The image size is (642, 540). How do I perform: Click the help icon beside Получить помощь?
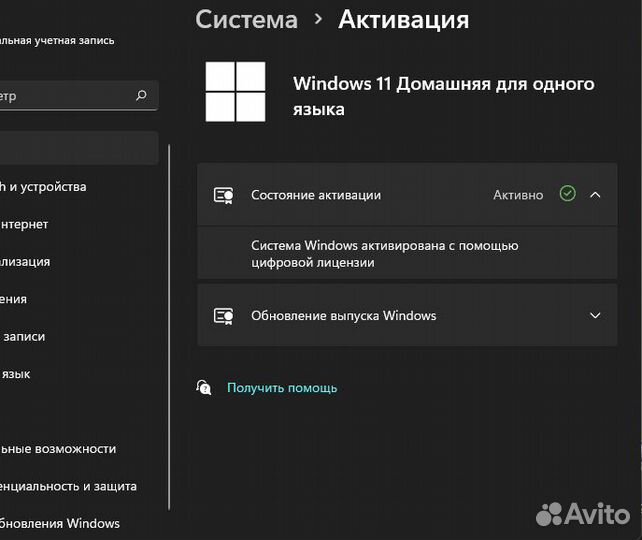[x=204, y=387]
